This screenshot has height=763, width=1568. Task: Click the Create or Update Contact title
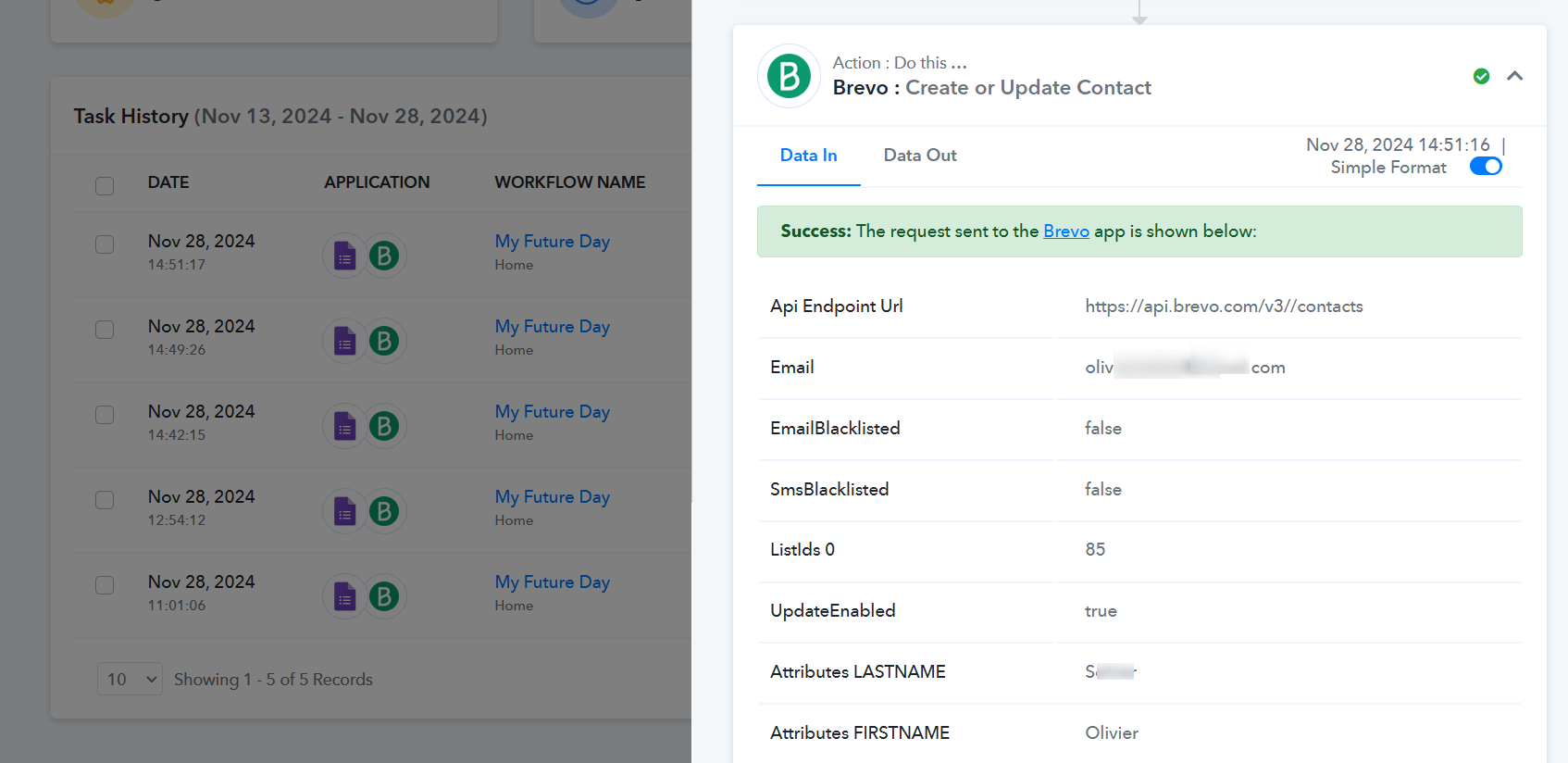click(1028, 88)
